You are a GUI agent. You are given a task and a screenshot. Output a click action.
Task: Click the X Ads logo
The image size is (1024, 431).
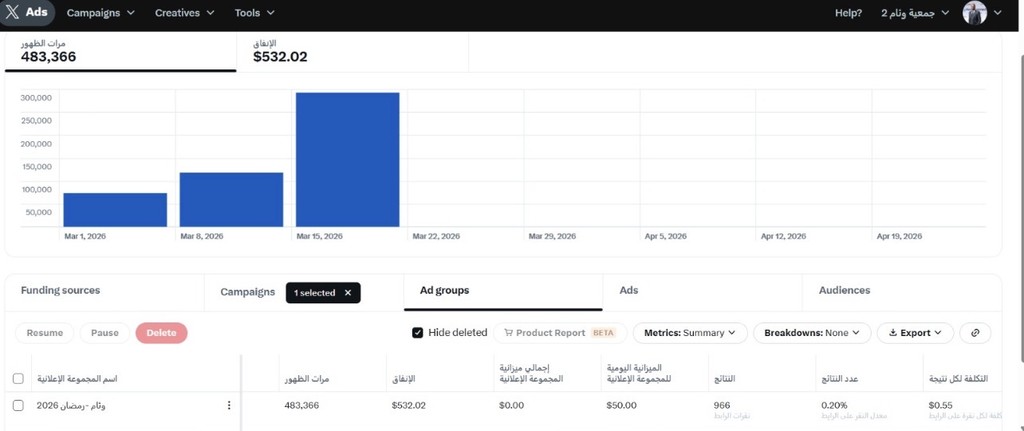pos(27,13)
